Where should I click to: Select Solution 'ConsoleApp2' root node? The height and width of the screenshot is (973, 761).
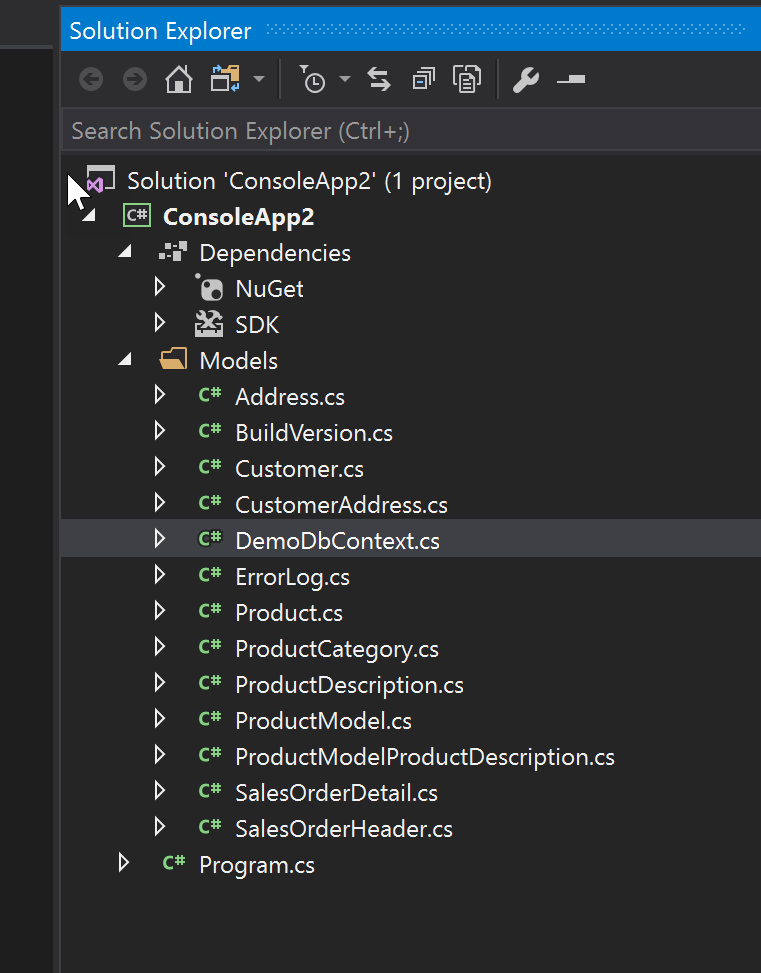pyautogui.click(x=309, y=181)
